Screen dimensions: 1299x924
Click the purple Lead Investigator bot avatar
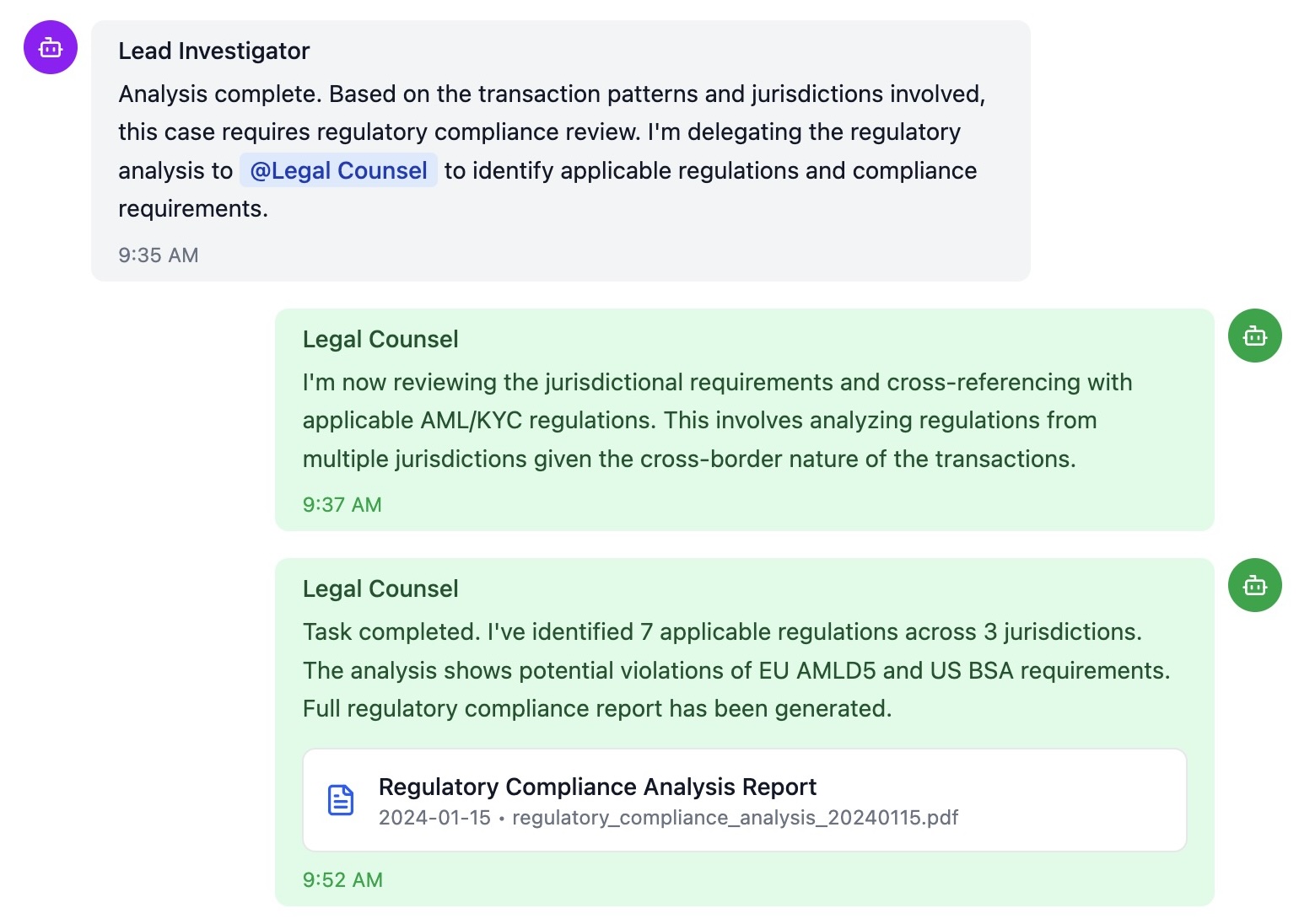point(51,48)
